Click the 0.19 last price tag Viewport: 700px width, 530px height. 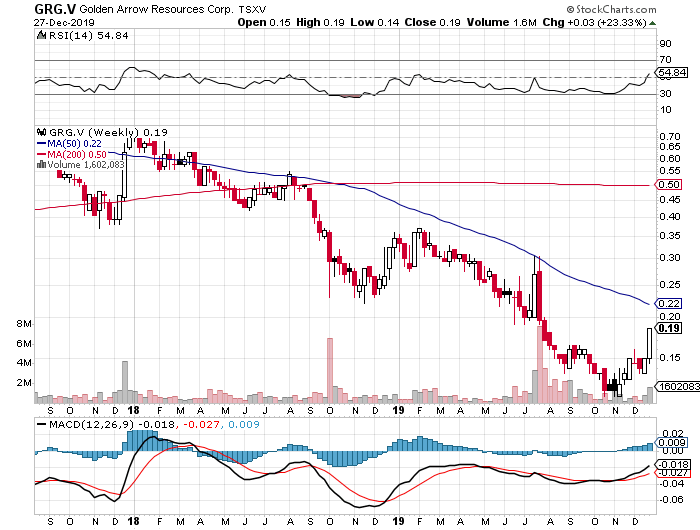(x=668, y=328)
